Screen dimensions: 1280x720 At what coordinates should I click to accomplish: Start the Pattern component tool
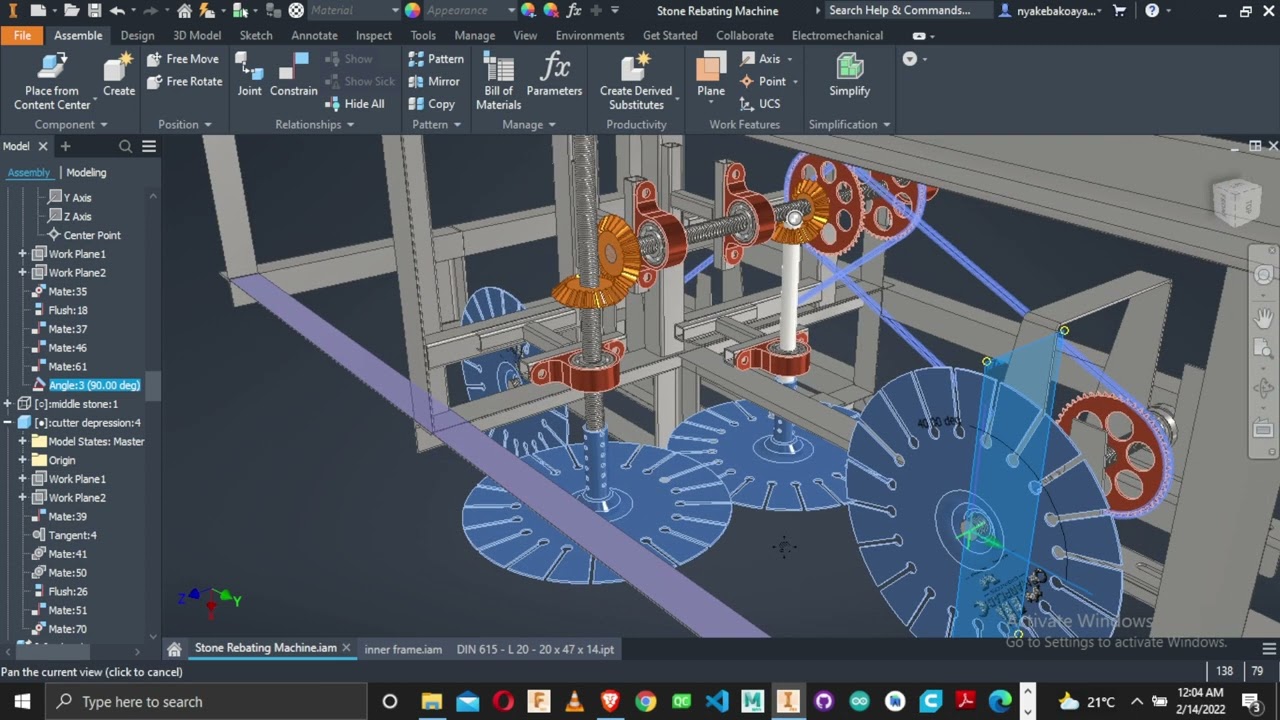(436, 59)
